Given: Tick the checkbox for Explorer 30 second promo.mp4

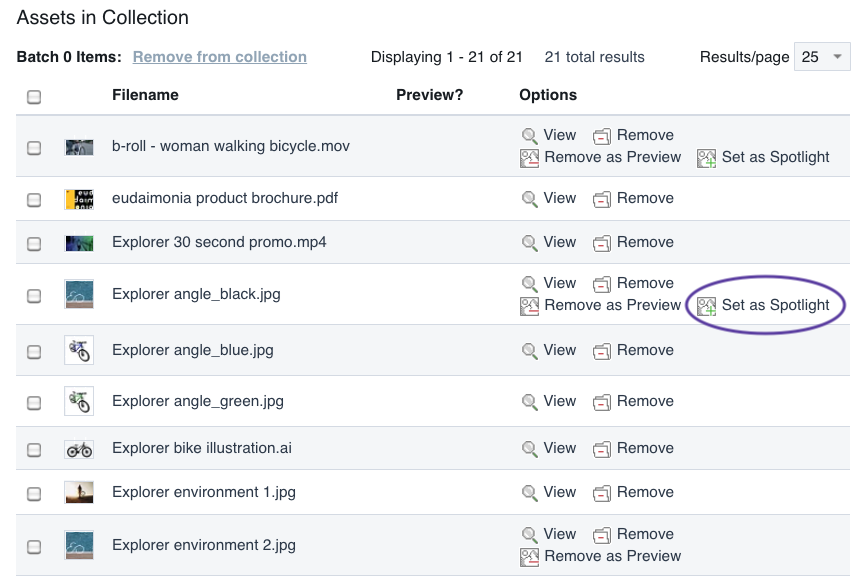Looking at the screenshot, I should tap(34, 244).
